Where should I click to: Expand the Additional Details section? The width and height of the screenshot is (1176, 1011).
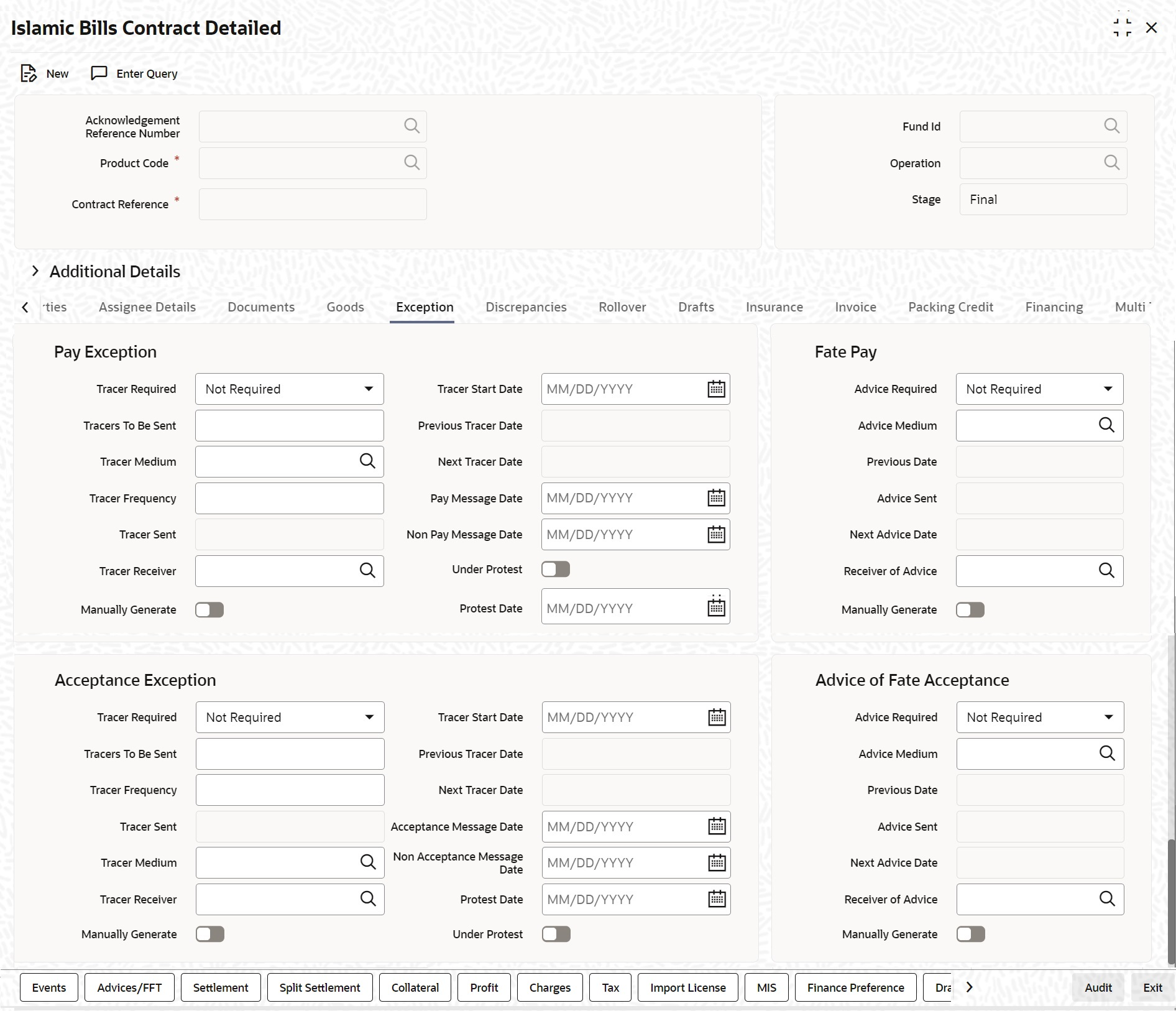tap(35, 271)
